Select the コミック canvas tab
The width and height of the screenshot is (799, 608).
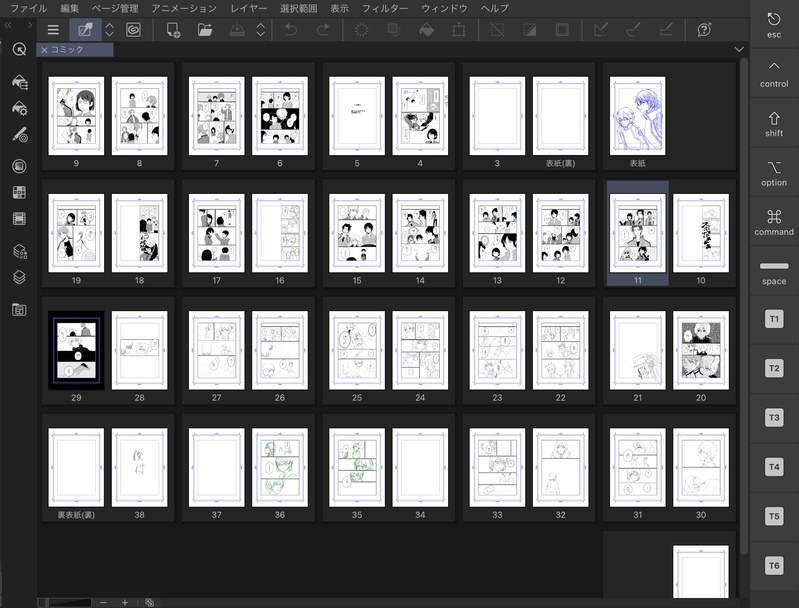point(74,49)
